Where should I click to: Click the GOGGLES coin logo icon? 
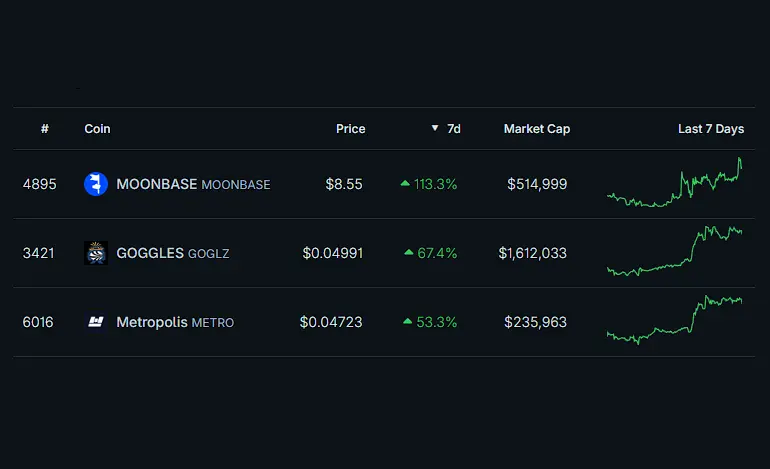96,253
